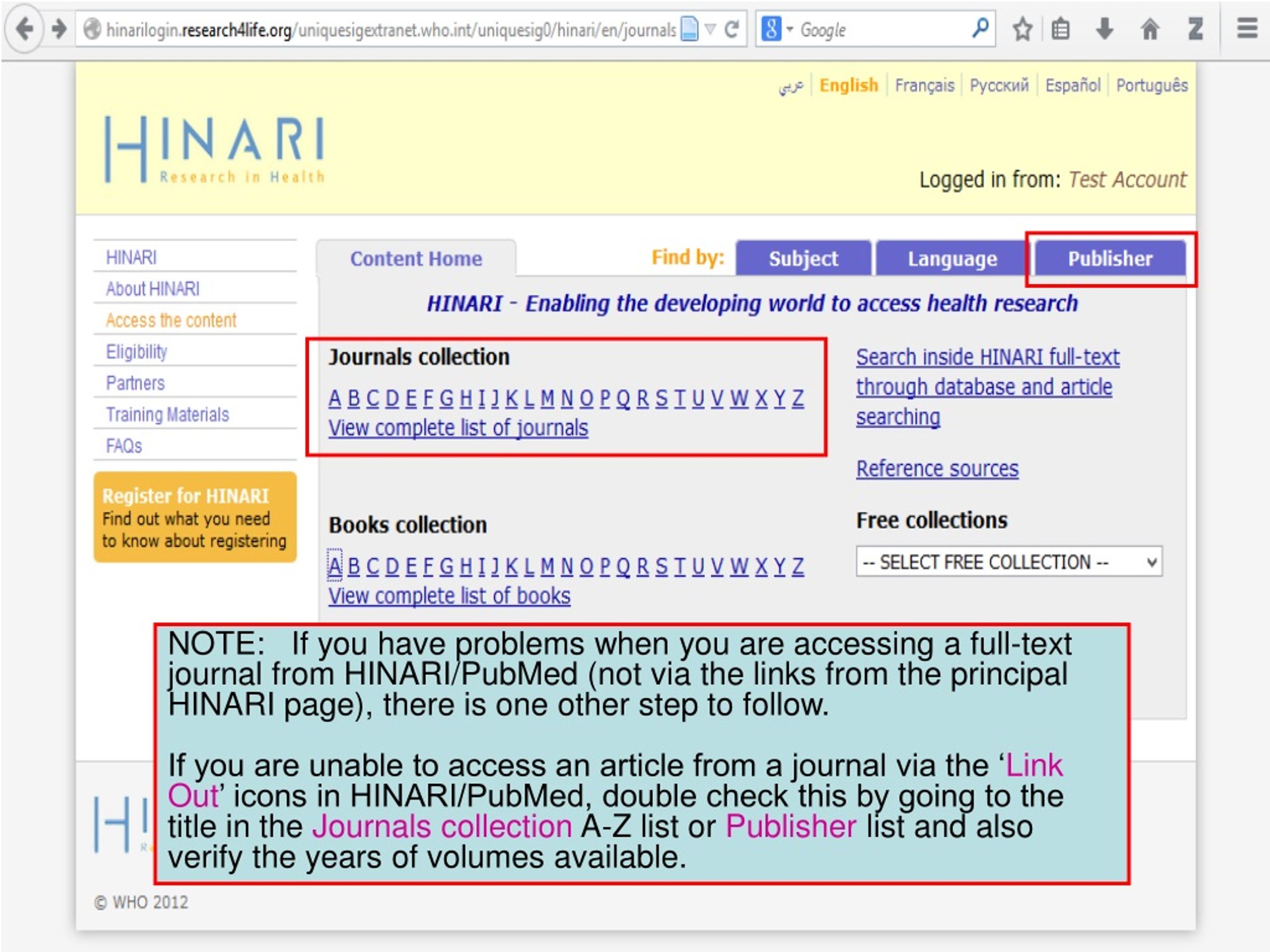1270x952 pixels.
Task: Go to the browser home icon
Action: pos(1150,29)
